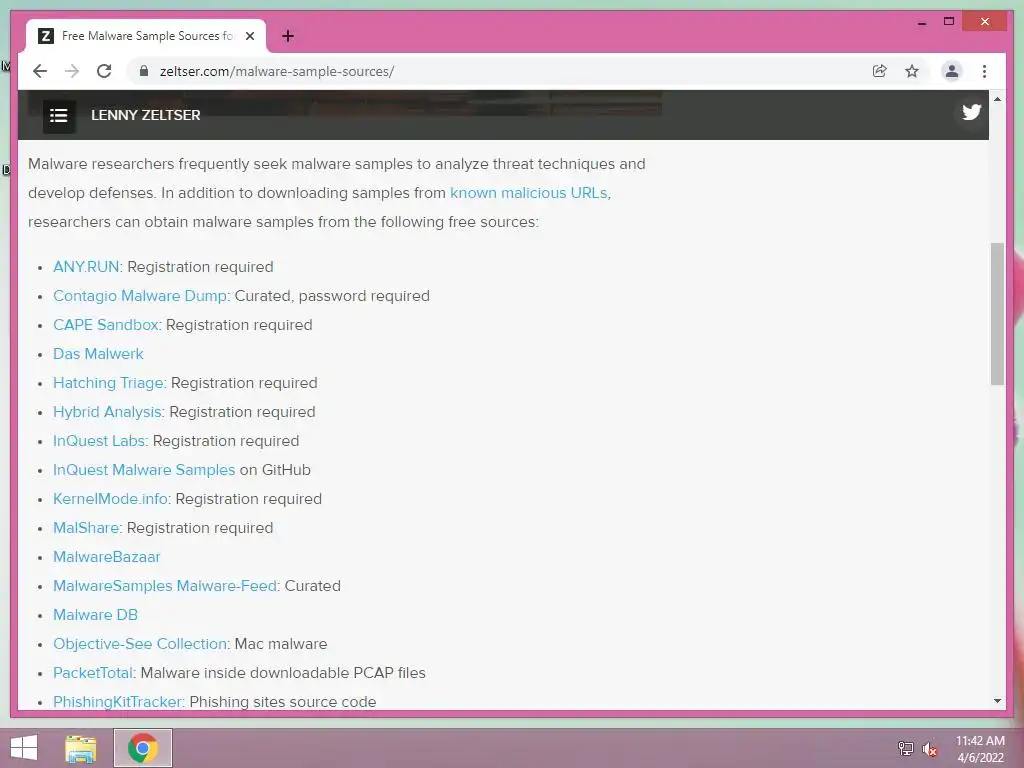Open the MalwareBazaar link
Screen dimensions: 1024x768
coord(106,557)
